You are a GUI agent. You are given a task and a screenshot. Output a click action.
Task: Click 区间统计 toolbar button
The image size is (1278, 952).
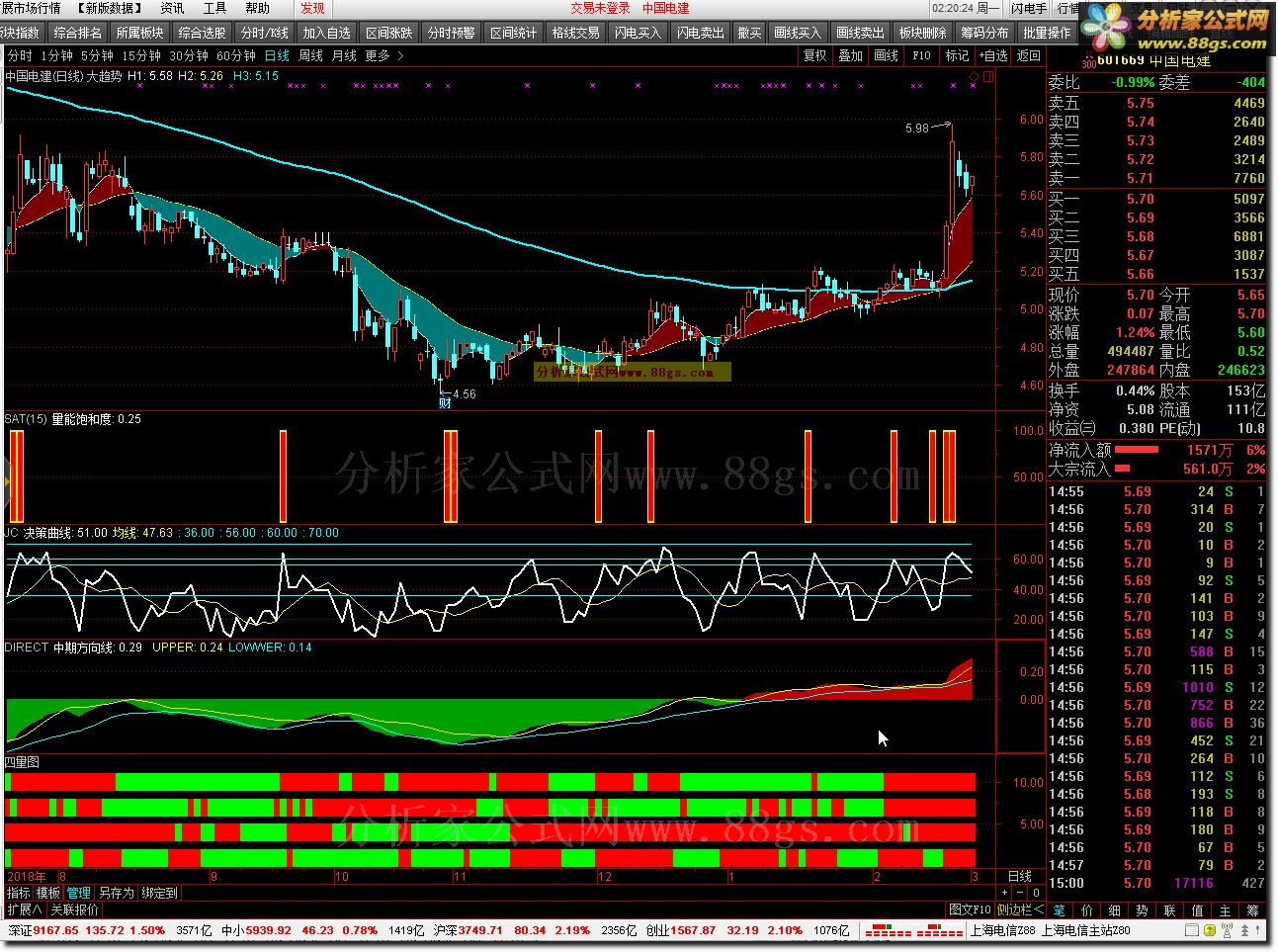[514, 33]
